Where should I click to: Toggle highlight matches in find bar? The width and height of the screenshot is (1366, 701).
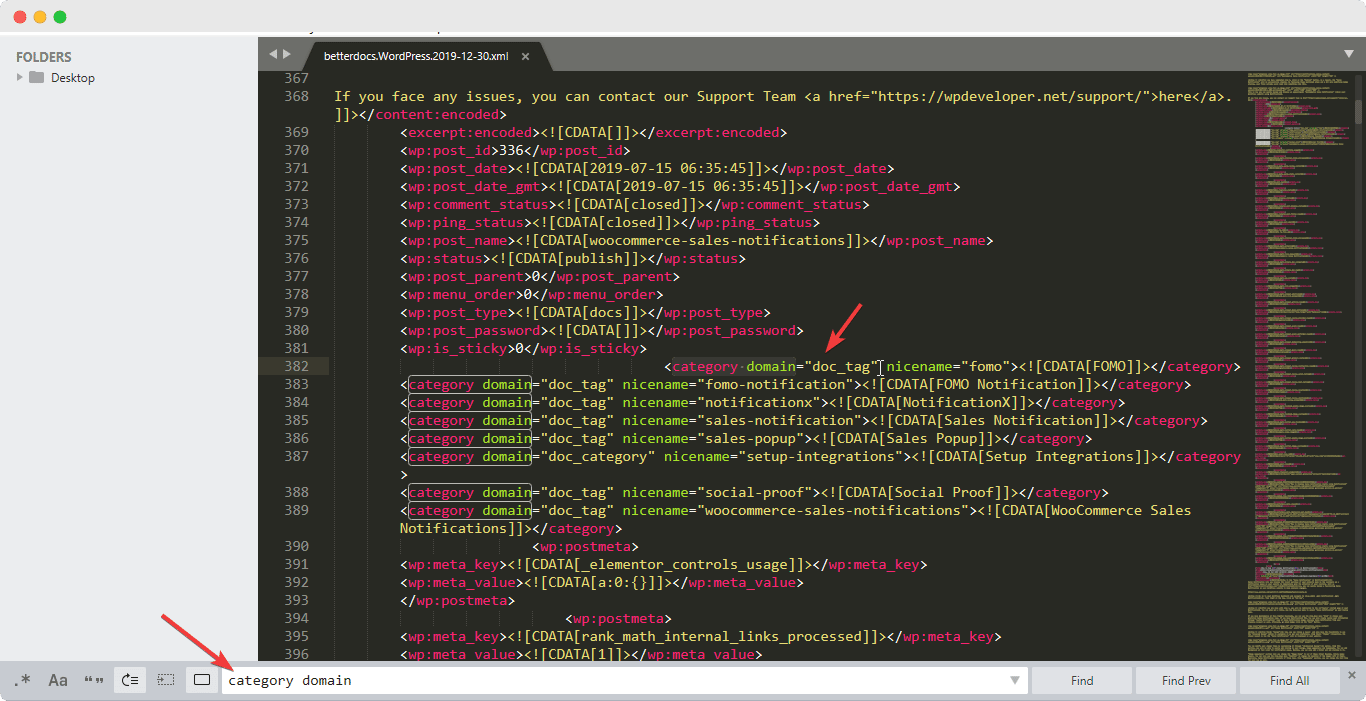click(201, 679)
